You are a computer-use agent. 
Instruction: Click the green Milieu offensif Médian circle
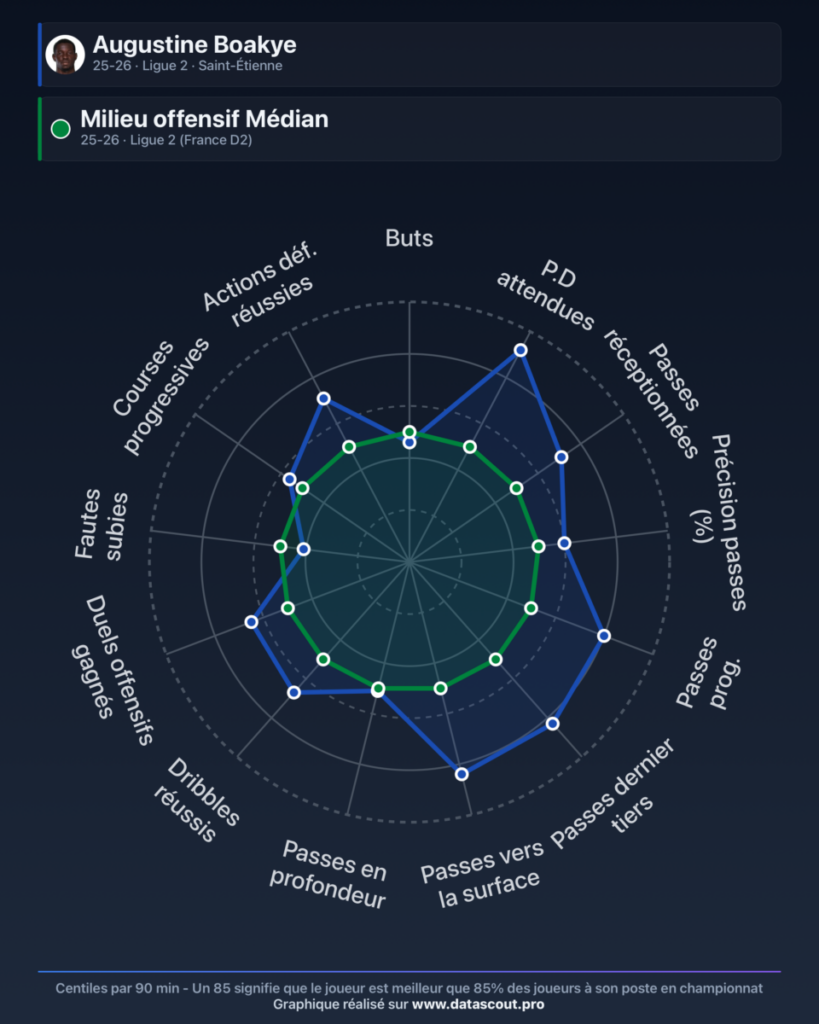coord(61,129)
